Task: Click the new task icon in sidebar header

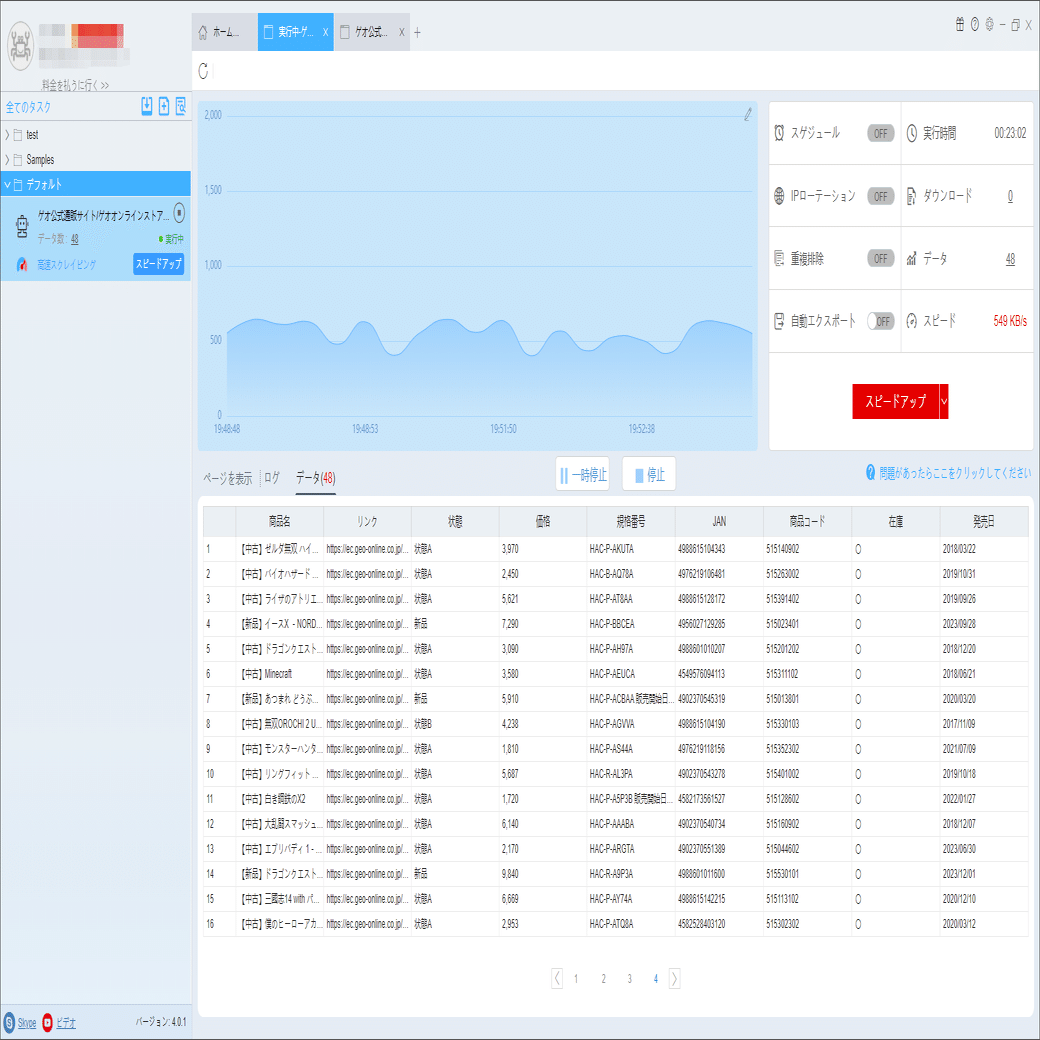Action: click(164, 106)
